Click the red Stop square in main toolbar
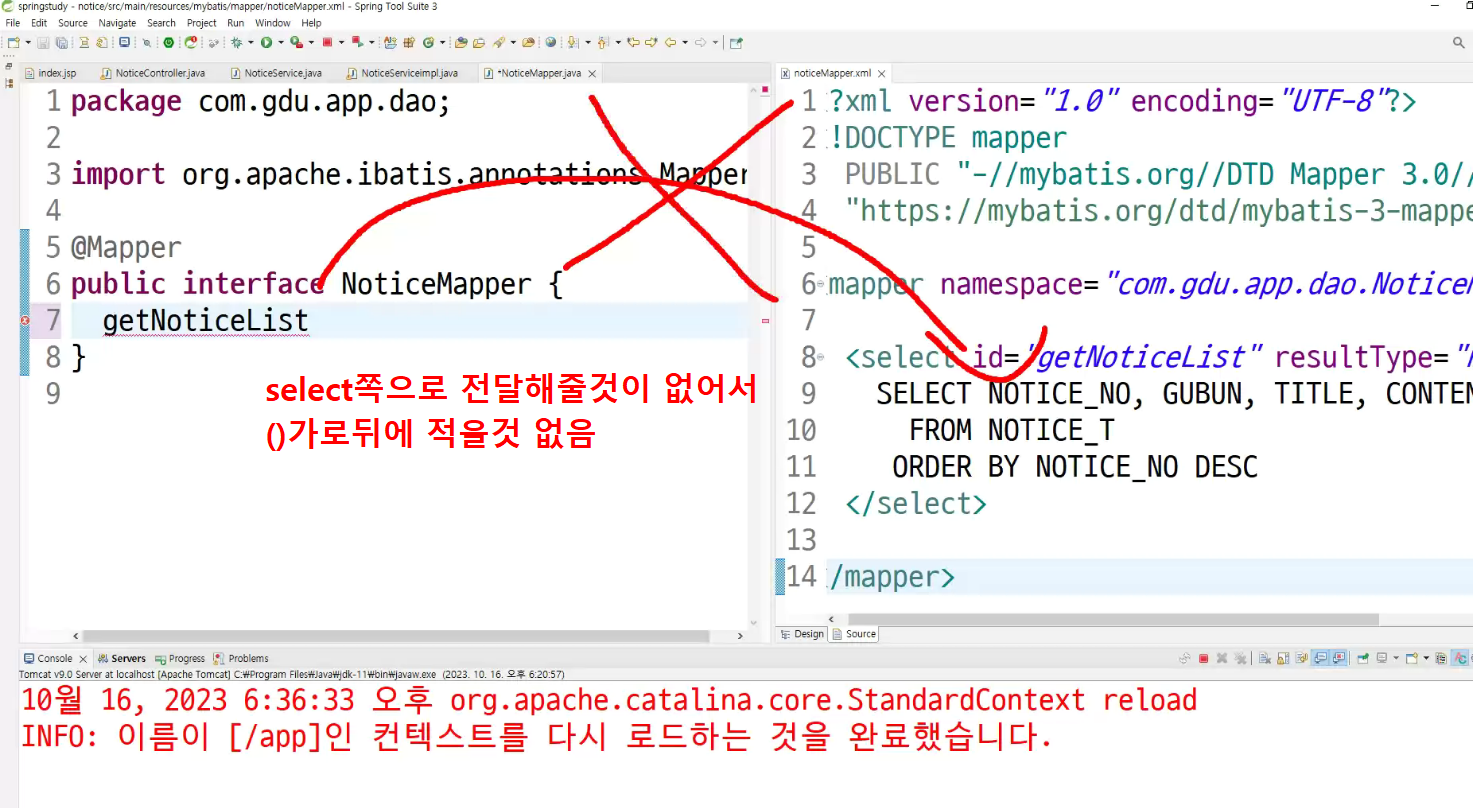Image resolution: width=1473 pixels, height=808 pixels. [327, 43]
